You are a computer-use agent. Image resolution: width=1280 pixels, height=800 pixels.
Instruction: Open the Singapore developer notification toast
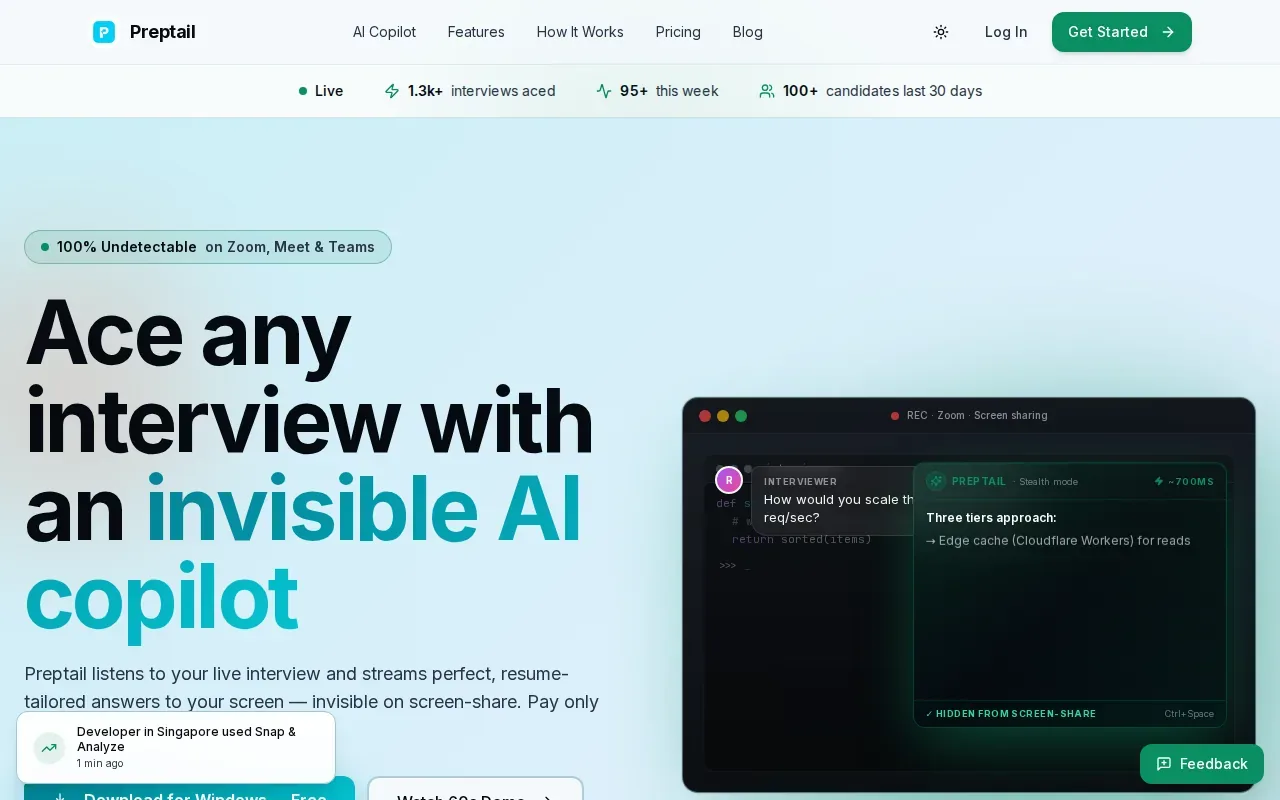click(176, 747)
